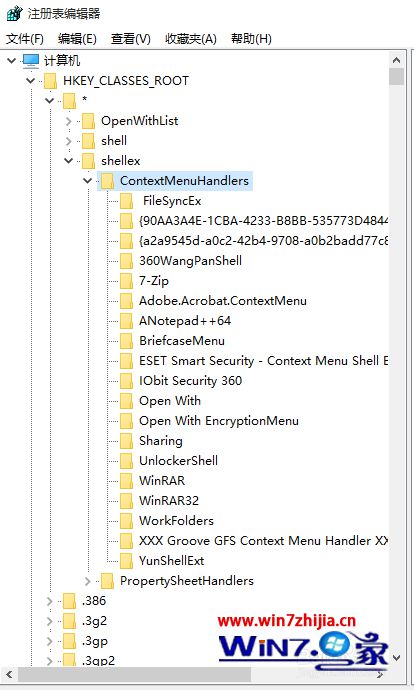The image size is (414, 690).
Task: Click the HKEY_CLASSES_ROOT folder icon
Action: tap(51, 81)
